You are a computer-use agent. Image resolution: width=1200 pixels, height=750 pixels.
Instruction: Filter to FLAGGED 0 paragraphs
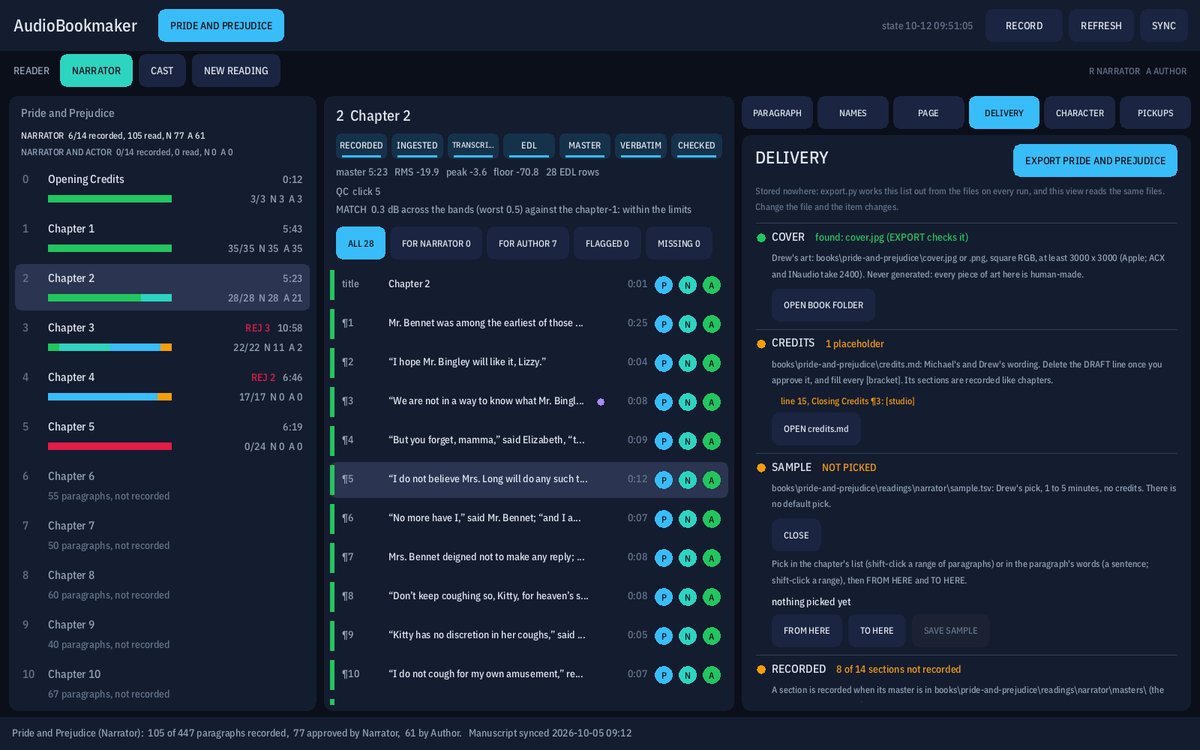607,243
